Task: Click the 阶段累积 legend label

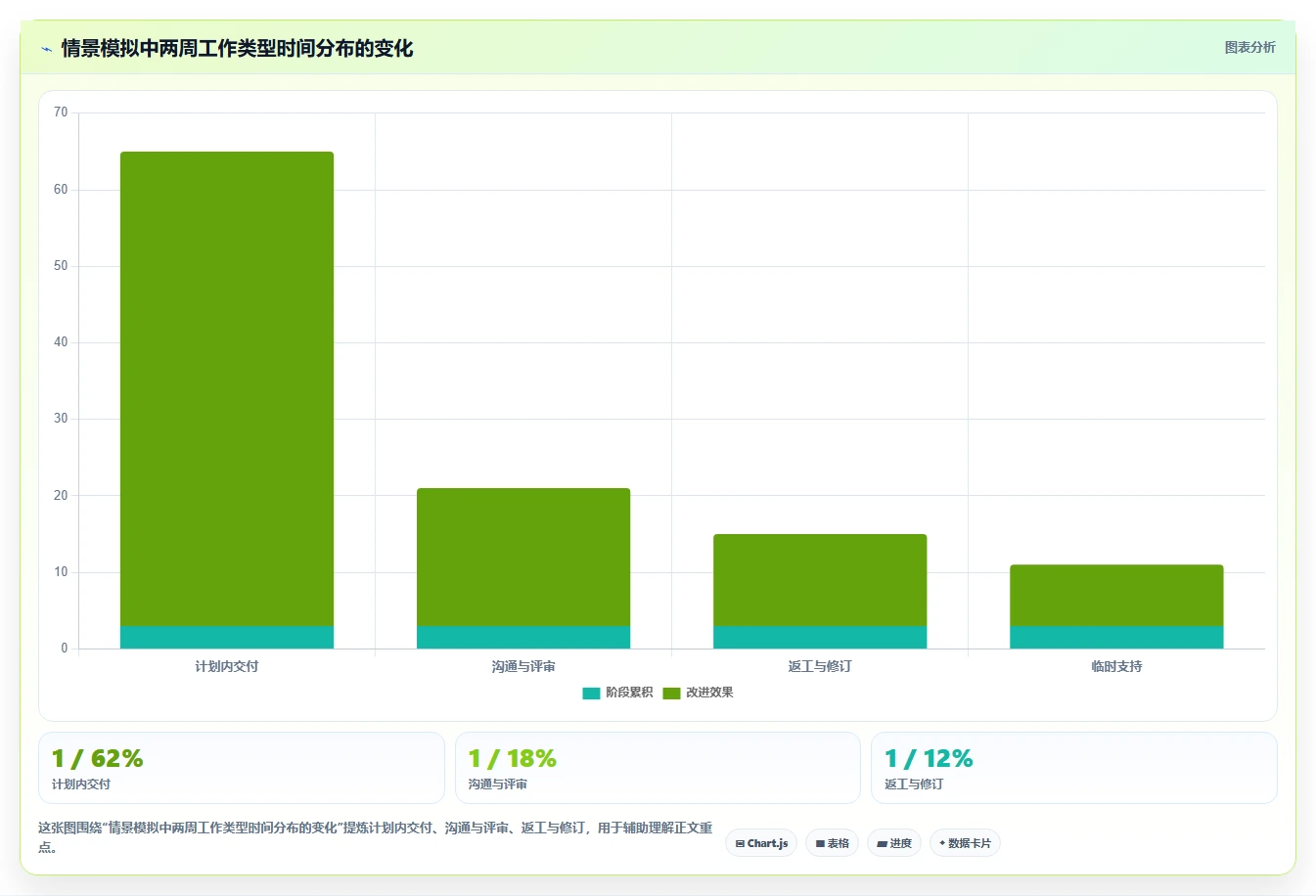Action: 629,693
